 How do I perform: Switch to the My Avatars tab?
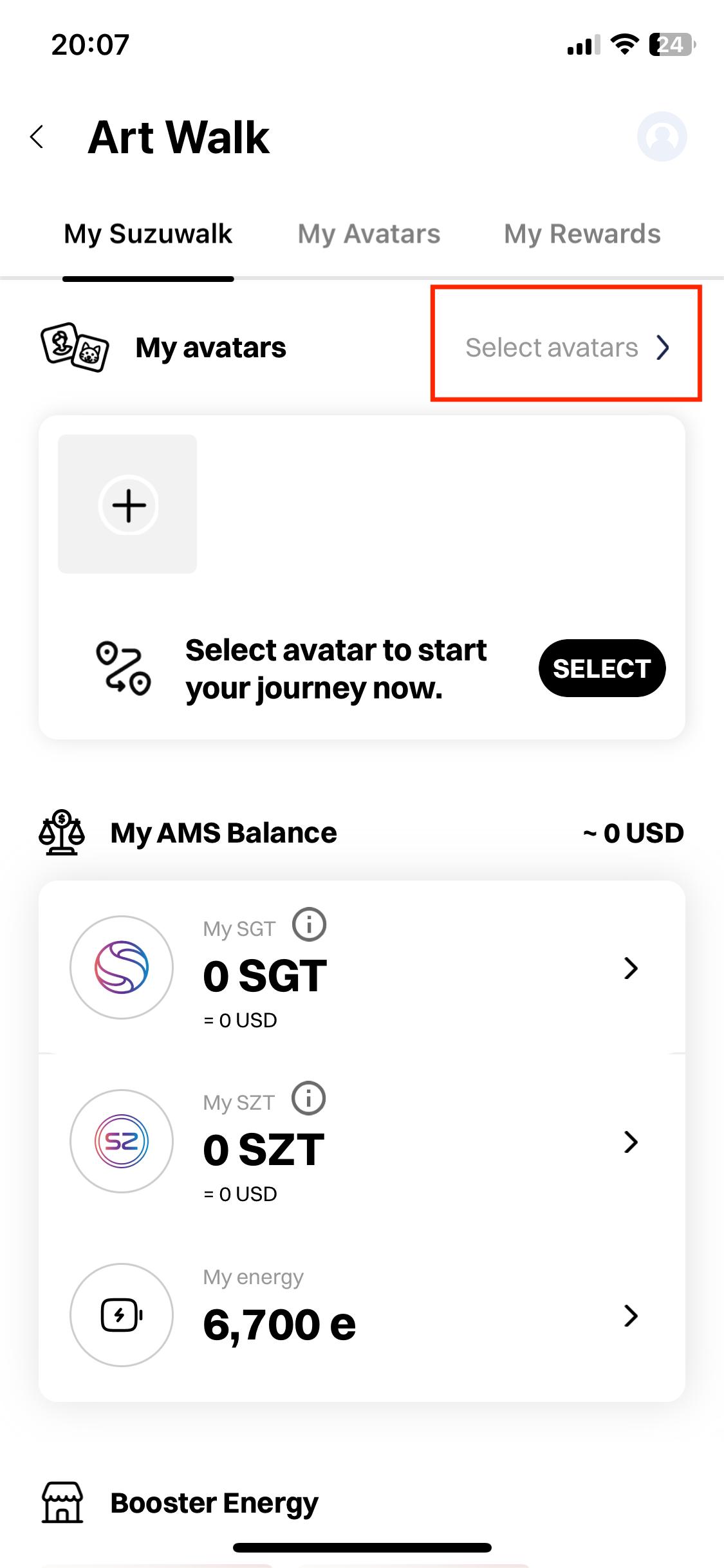pyautogui.click(x=369, y=234)
